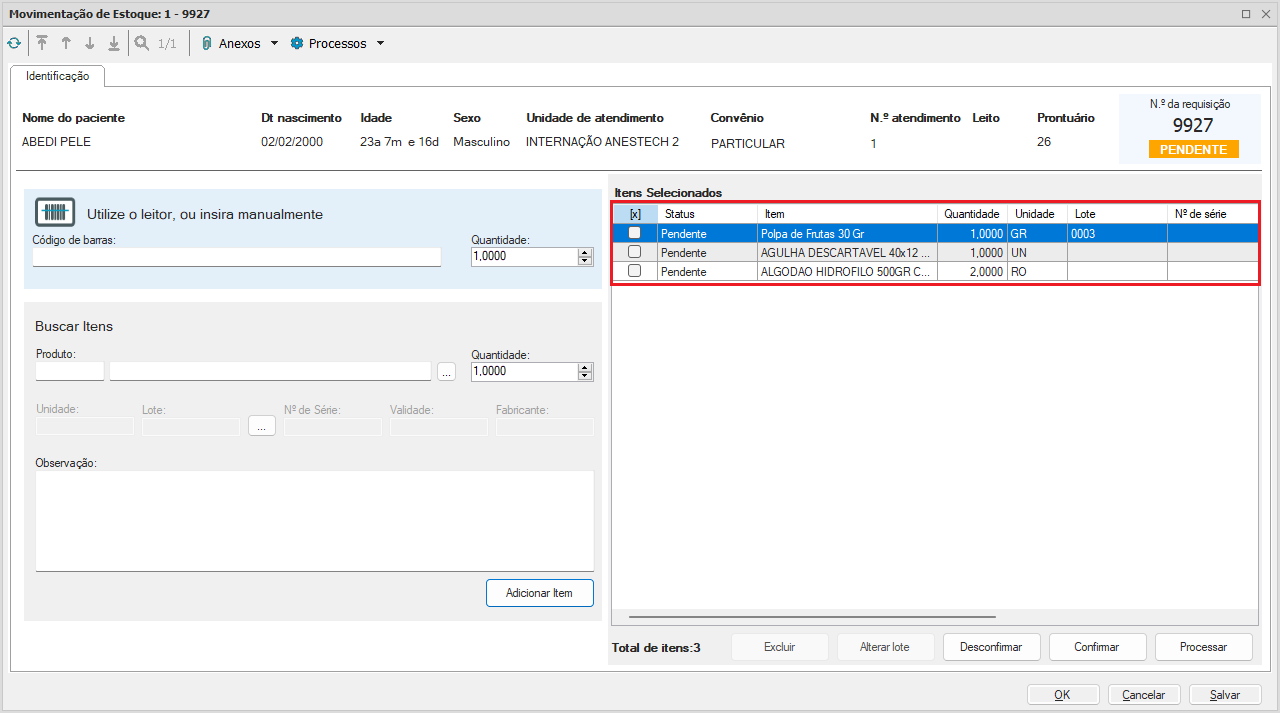Open the Anexos dropdown arrow
The height and width of the screenshot is (713, 1280).
(274, 44)
